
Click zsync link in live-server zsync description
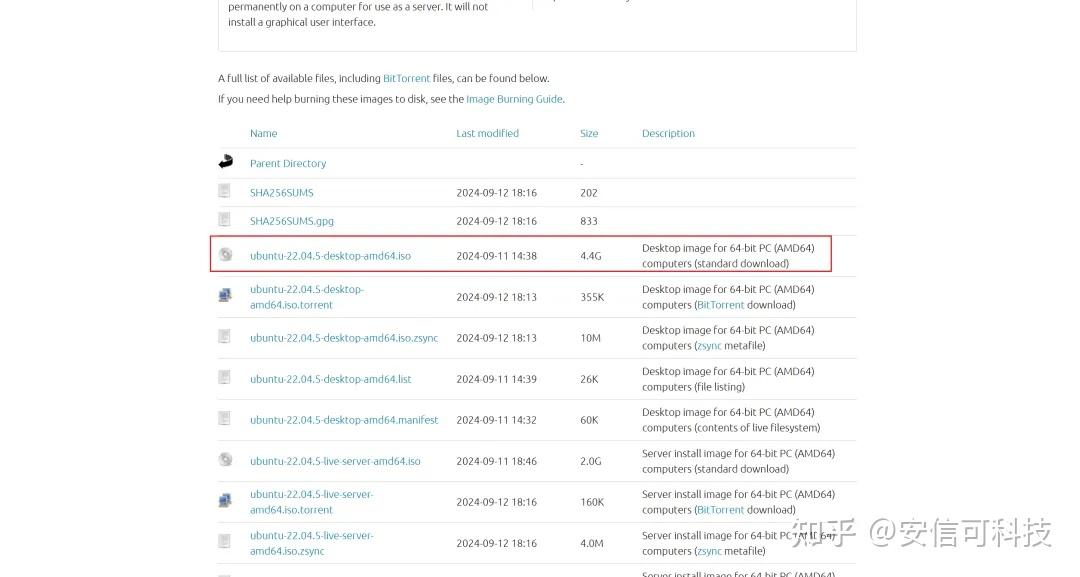tap(709, 551)
